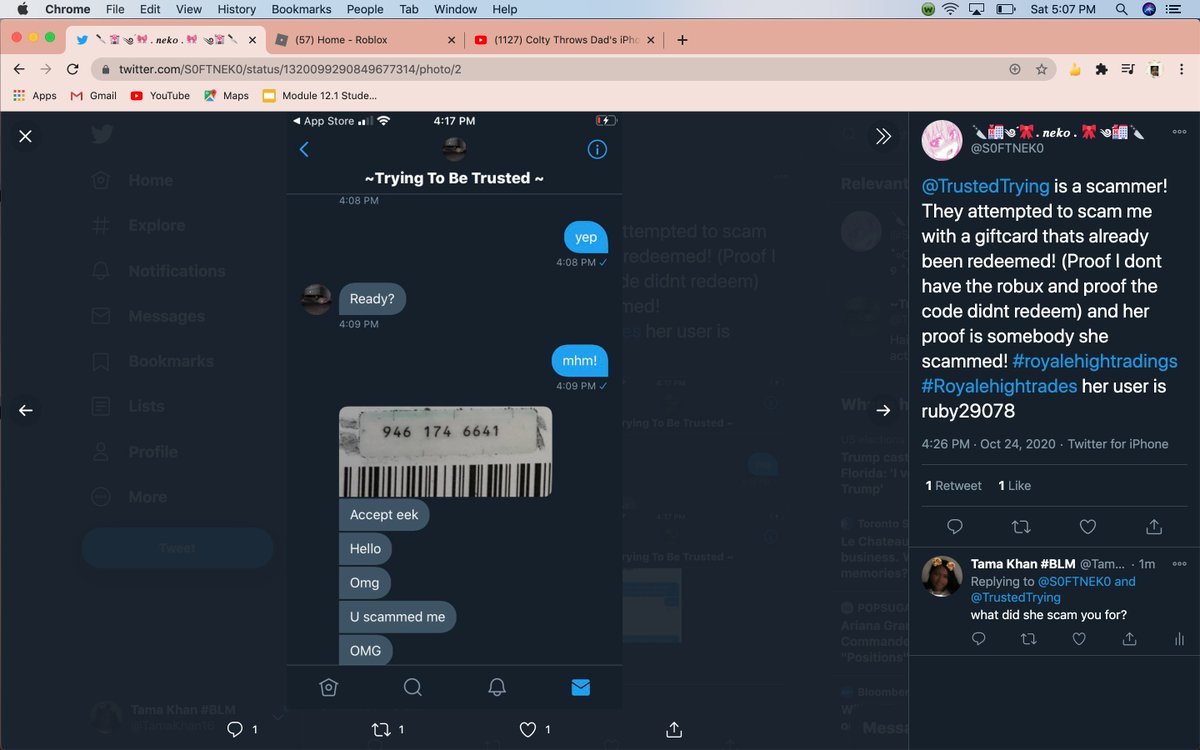This screenshot has height=750, width=1200.
Task: Share icon below the photo
Action: [x=674, y=729]
